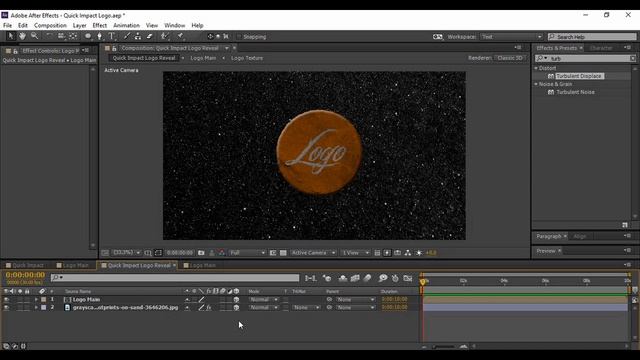This screenshot has width=640, height=360.
Task: Click the Graph Editor timeline icon
Action: point(408,278)
